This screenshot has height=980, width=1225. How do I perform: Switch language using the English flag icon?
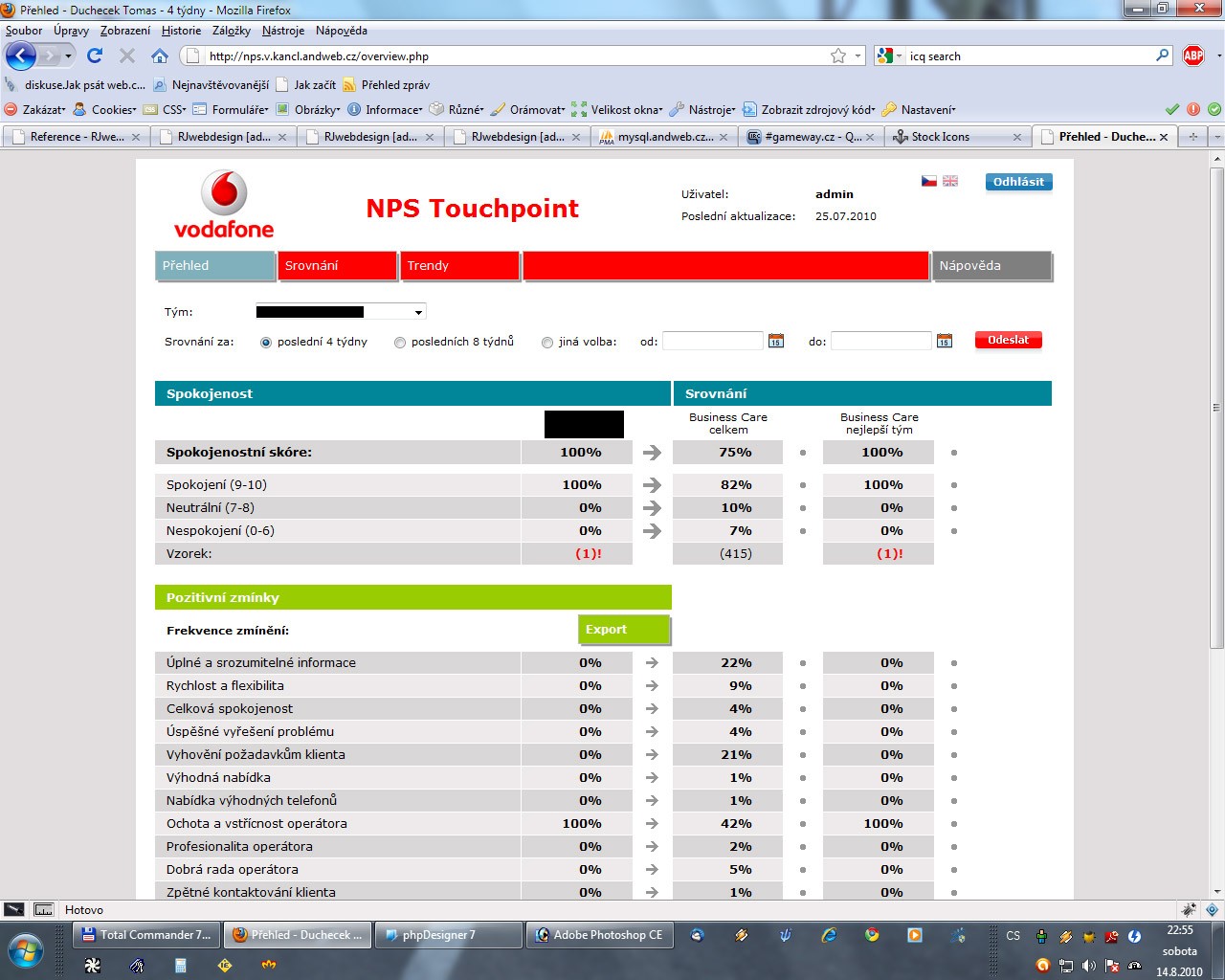click(x=950, y=181)
